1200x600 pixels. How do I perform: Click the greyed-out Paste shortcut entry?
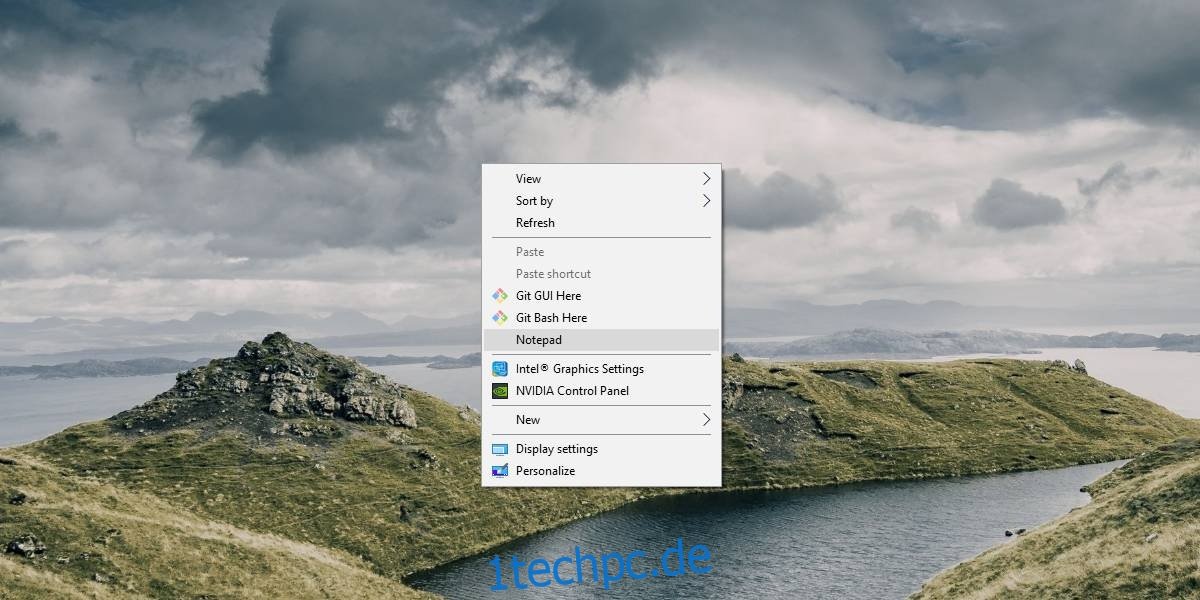(601, 274)
